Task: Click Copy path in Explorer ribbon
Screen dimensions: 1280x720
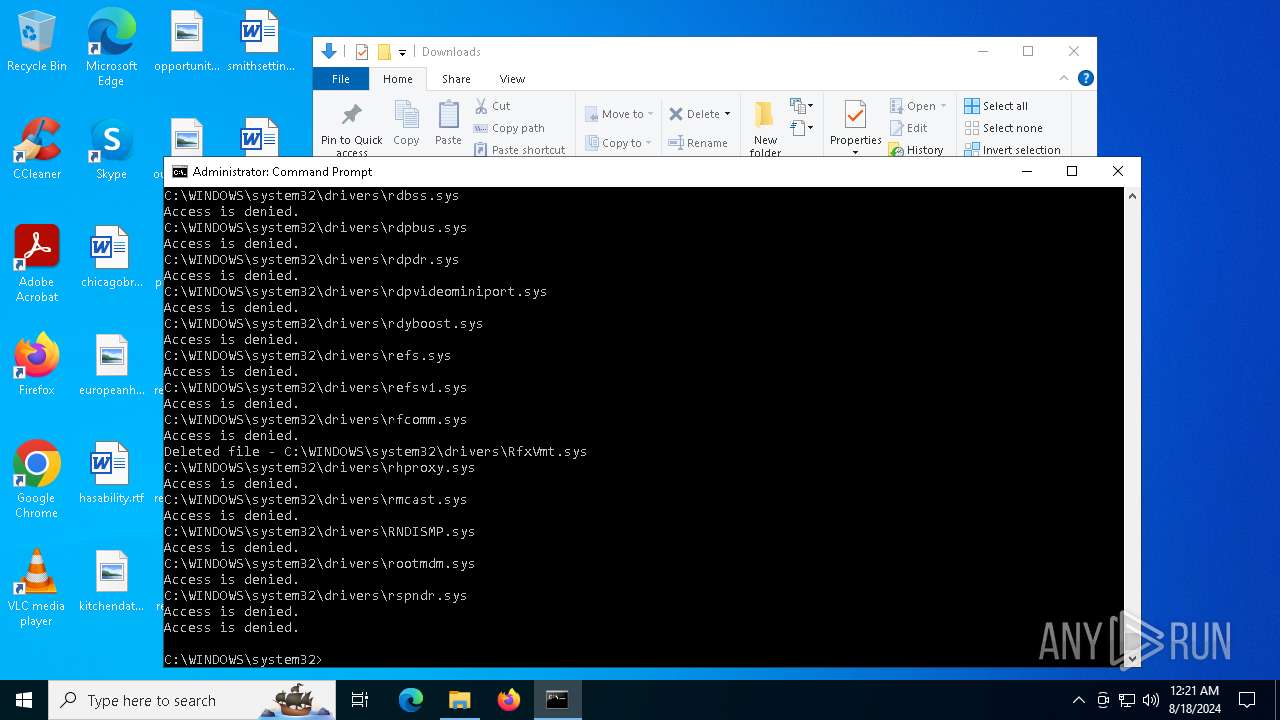Action: 509,128
